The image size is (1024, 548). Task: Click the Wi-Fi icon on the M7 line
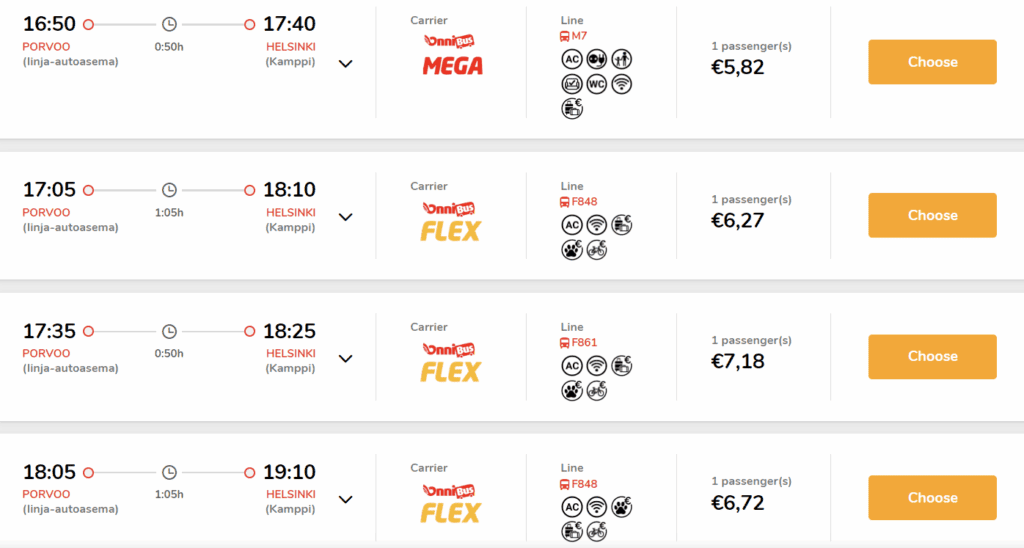point(621,84)
